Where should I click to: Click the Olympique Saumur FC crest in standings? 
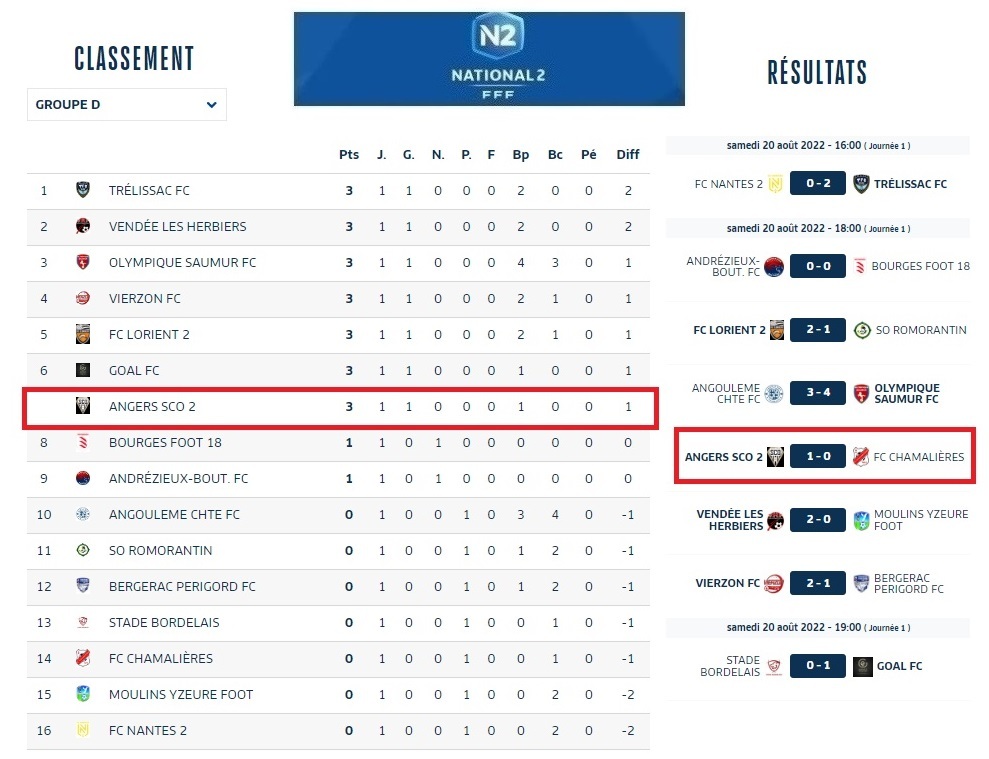(83, 262)
